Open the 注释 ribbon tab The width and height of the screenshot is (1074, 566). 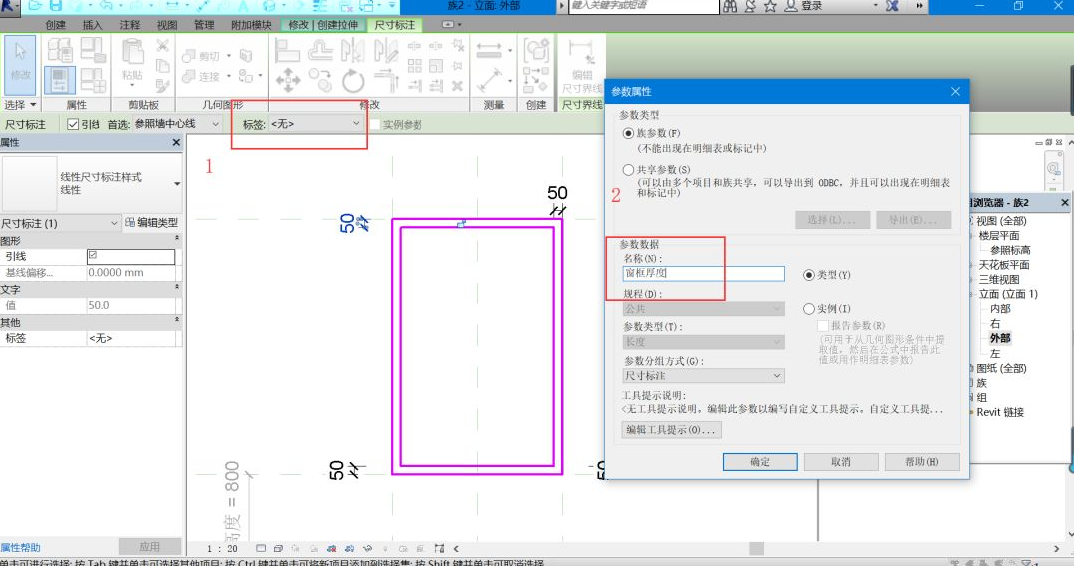[129, 25]
